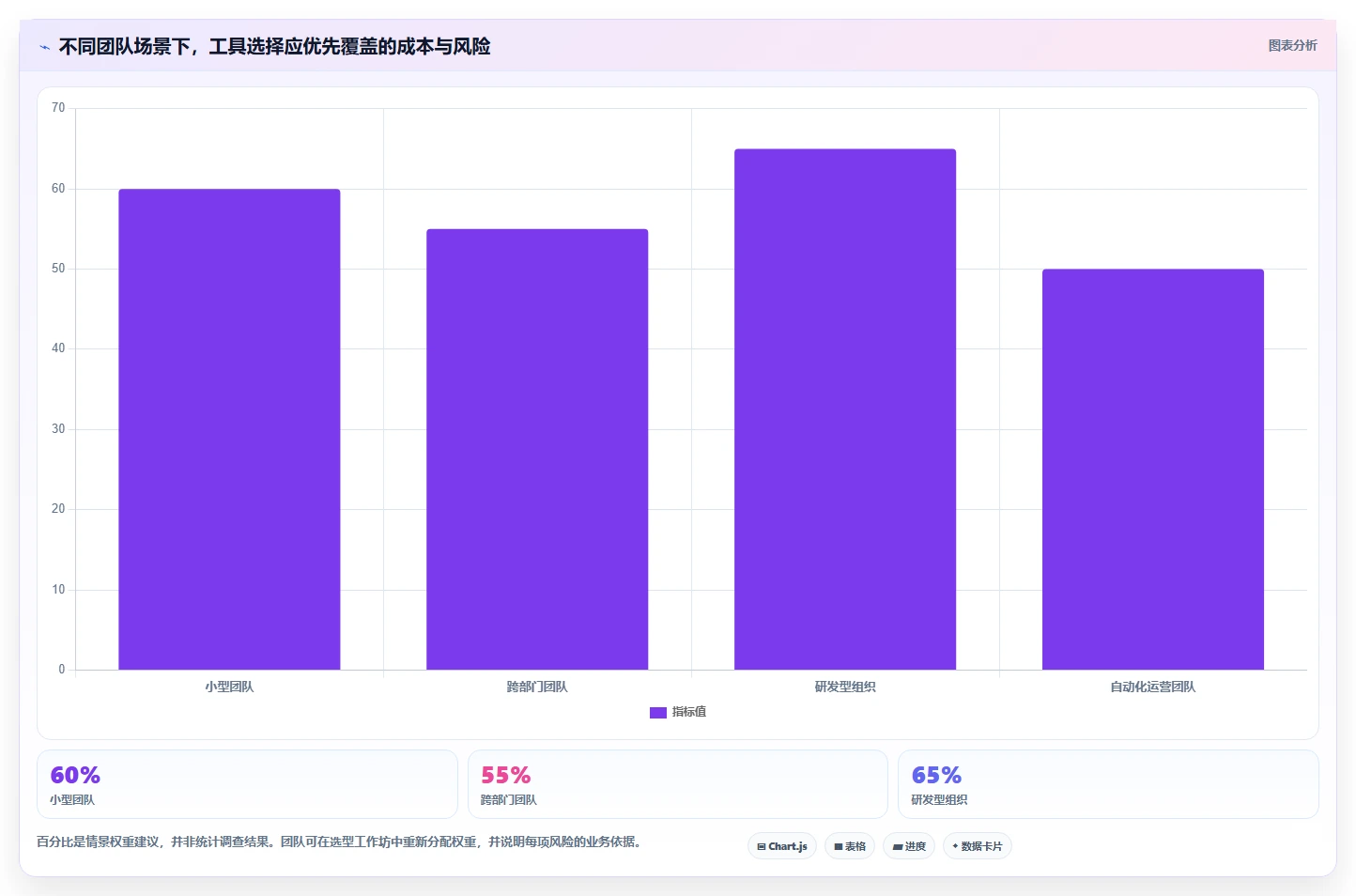Click the 10 y-axis tick label

[58, 590]
